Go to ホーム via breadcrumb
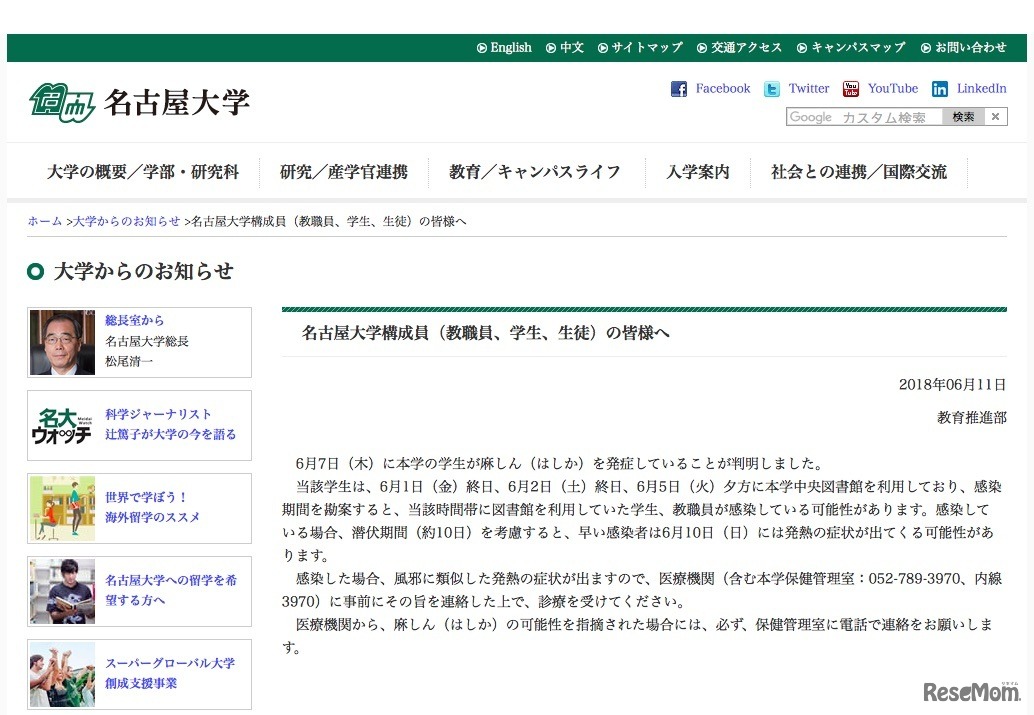Screen dimensions: 1034x715 click(44, 221)
